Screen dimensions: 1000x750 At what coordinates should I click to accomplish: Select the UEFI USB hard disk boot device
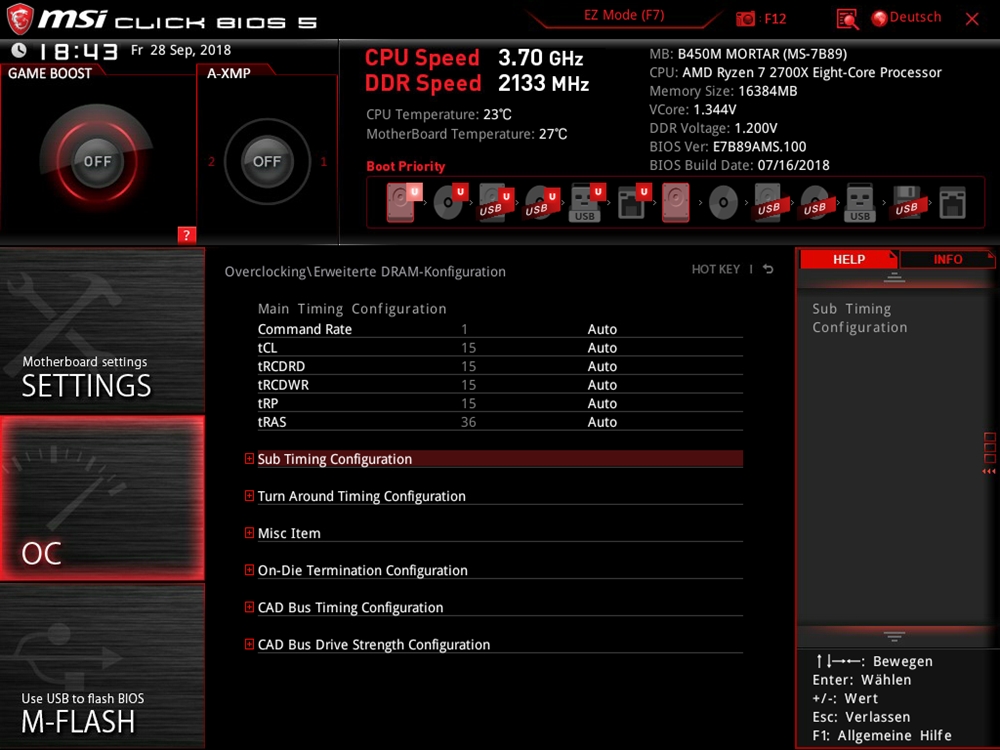click(495, 202)
